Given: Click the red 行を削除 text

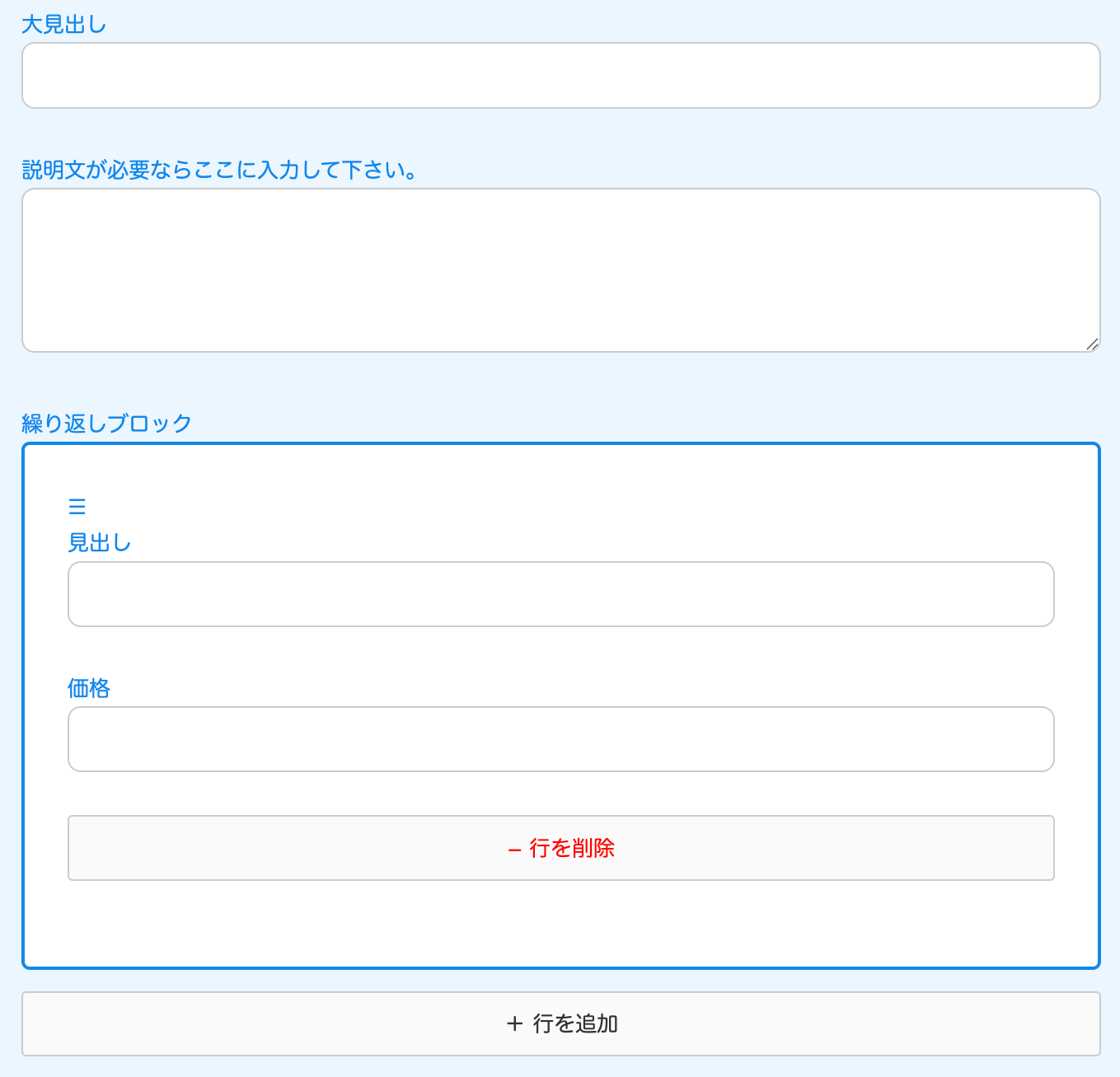Looking at the screenshot, I should pyautogui.click(x=572, y=848).
